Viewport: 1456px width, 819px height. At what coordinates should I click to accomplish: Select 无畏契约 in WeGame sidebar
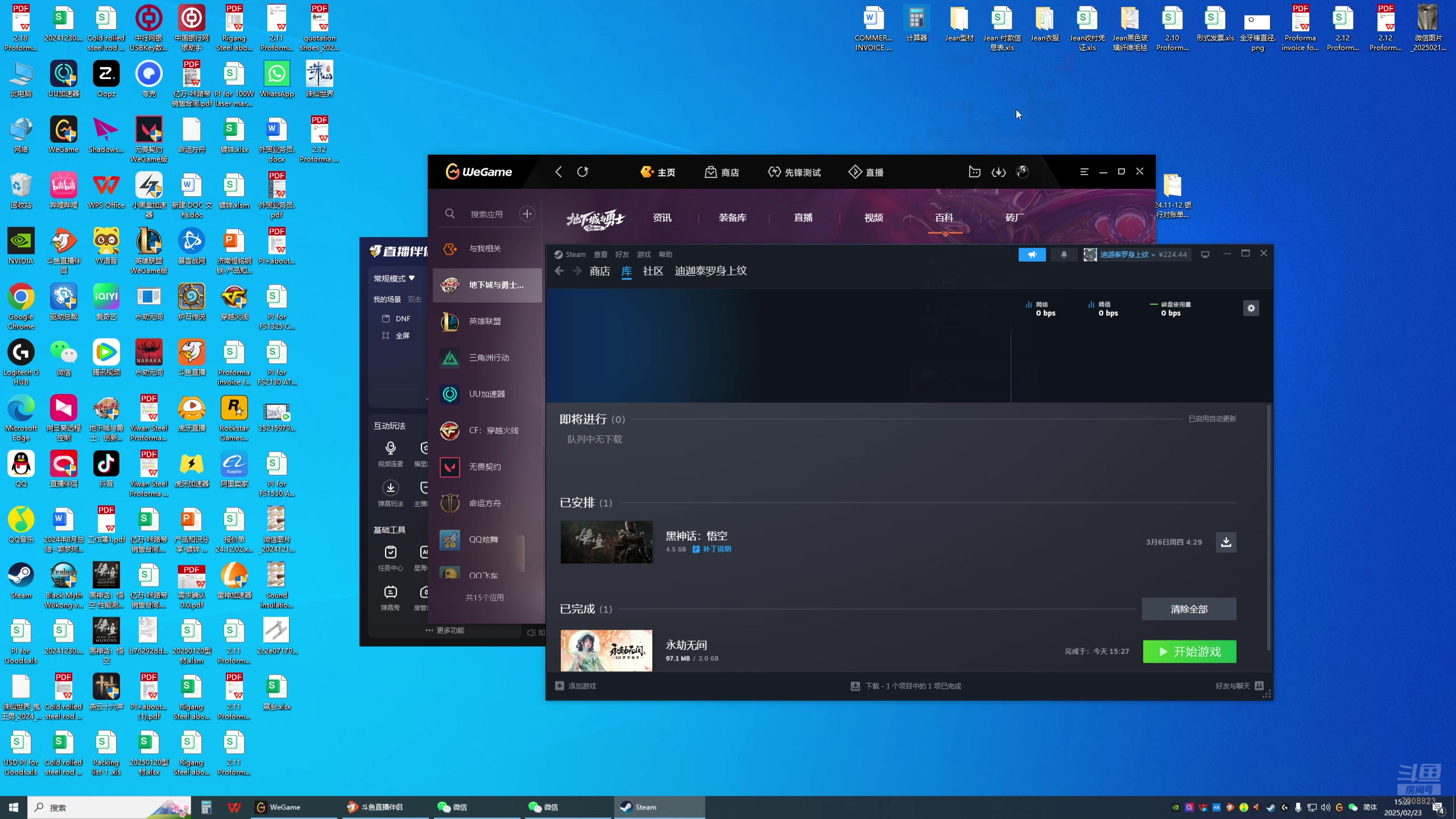[x=487, y=467]
